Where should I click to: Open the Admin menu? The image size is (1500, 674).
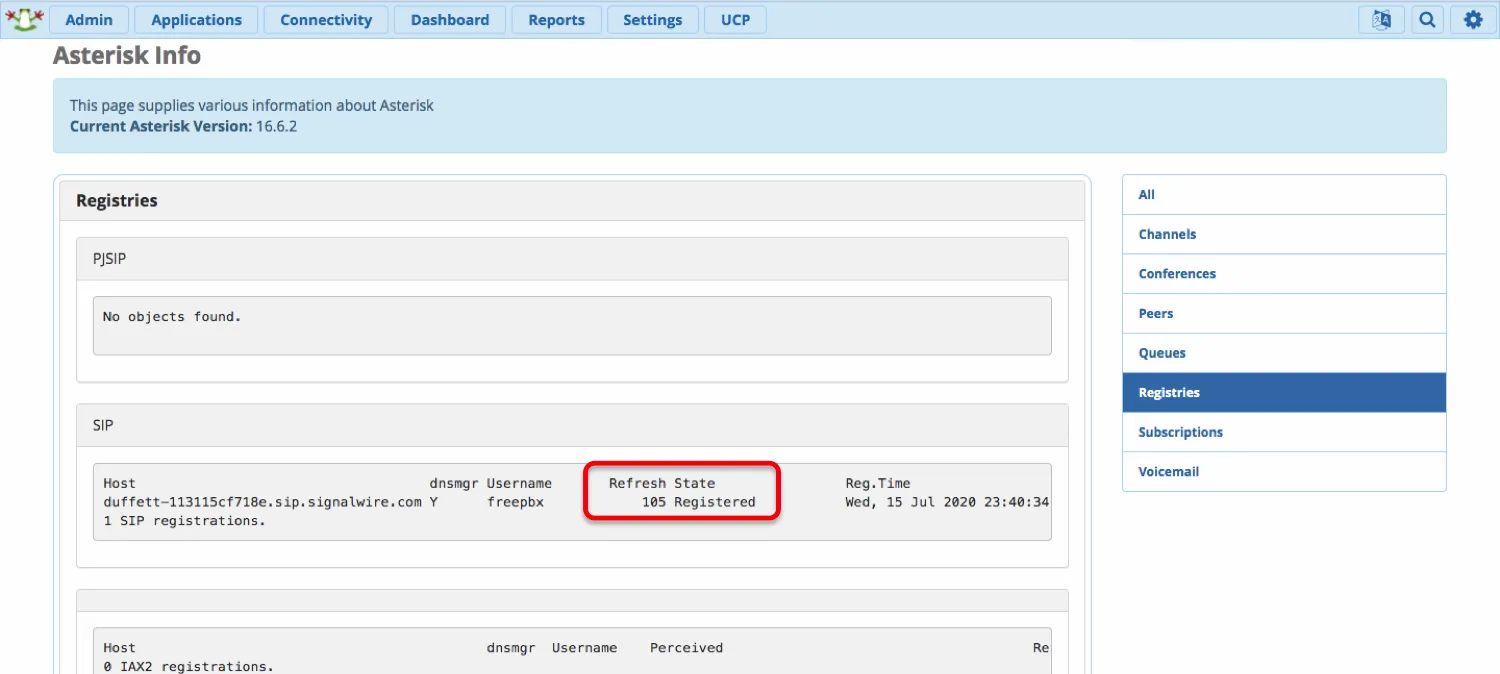pos(88,19)
